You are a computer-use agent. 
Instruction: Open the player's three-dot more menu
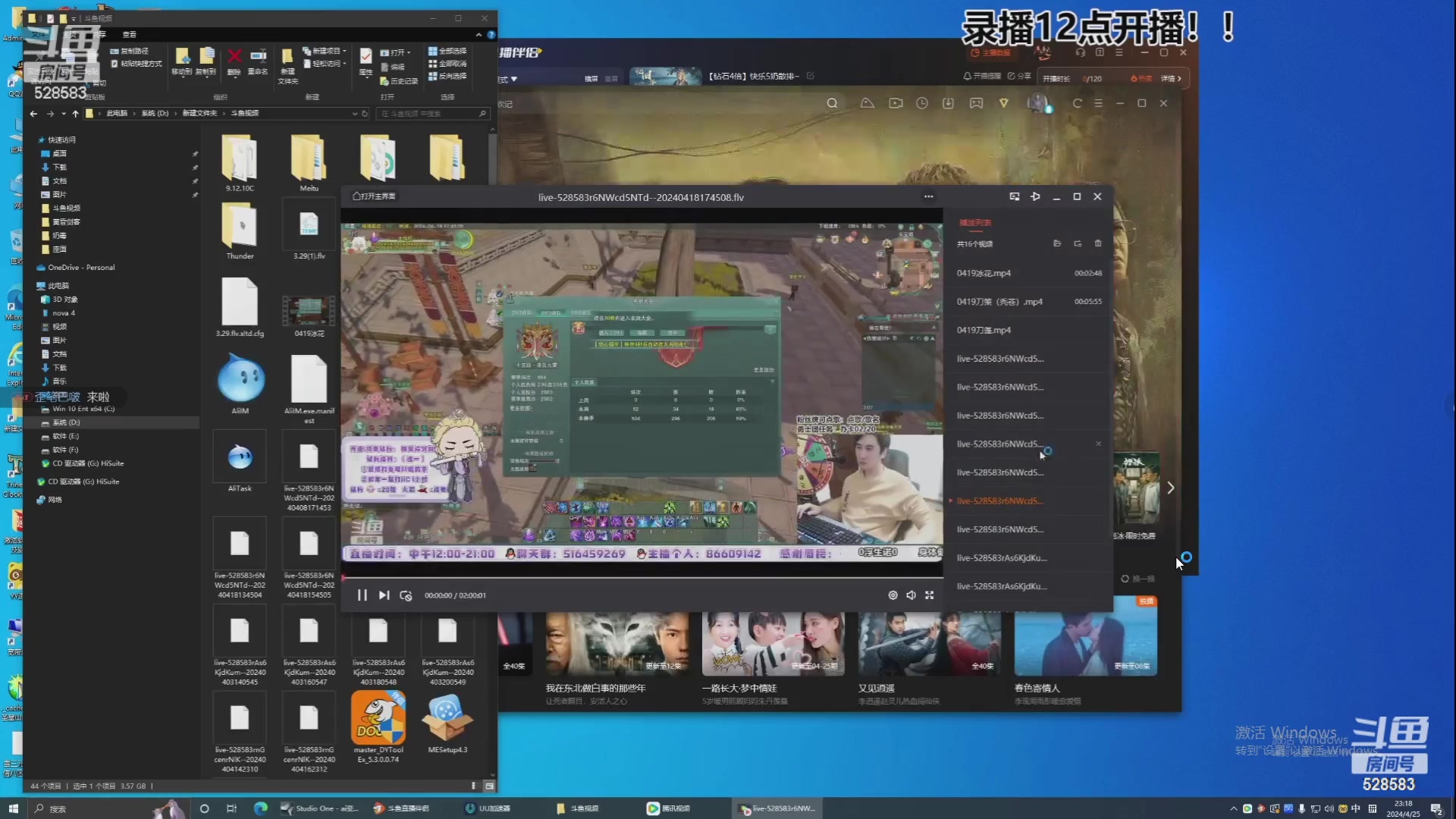click(x=928, y=196)
